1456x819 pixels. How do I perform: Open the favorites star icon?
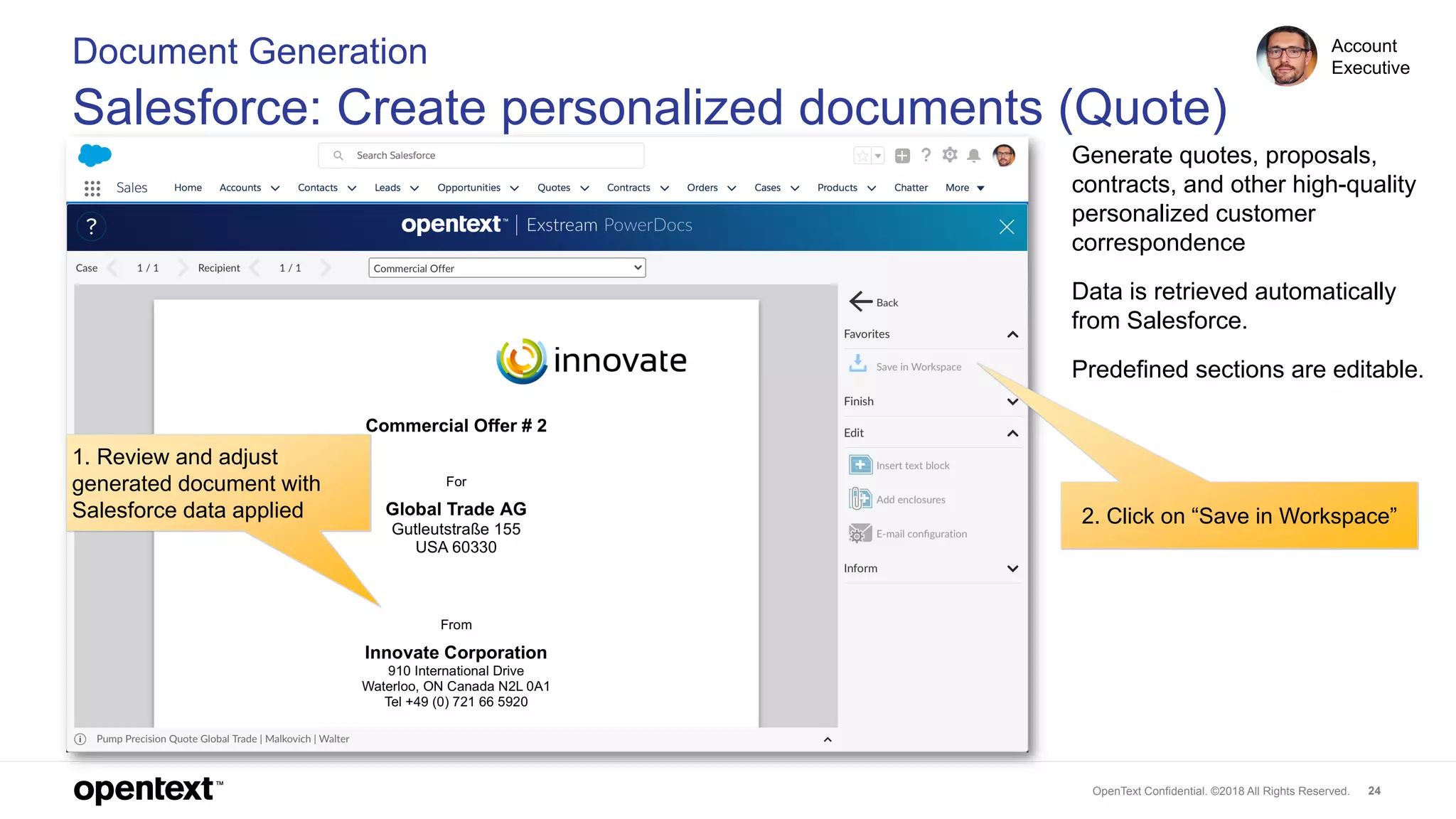click(862, 156)
